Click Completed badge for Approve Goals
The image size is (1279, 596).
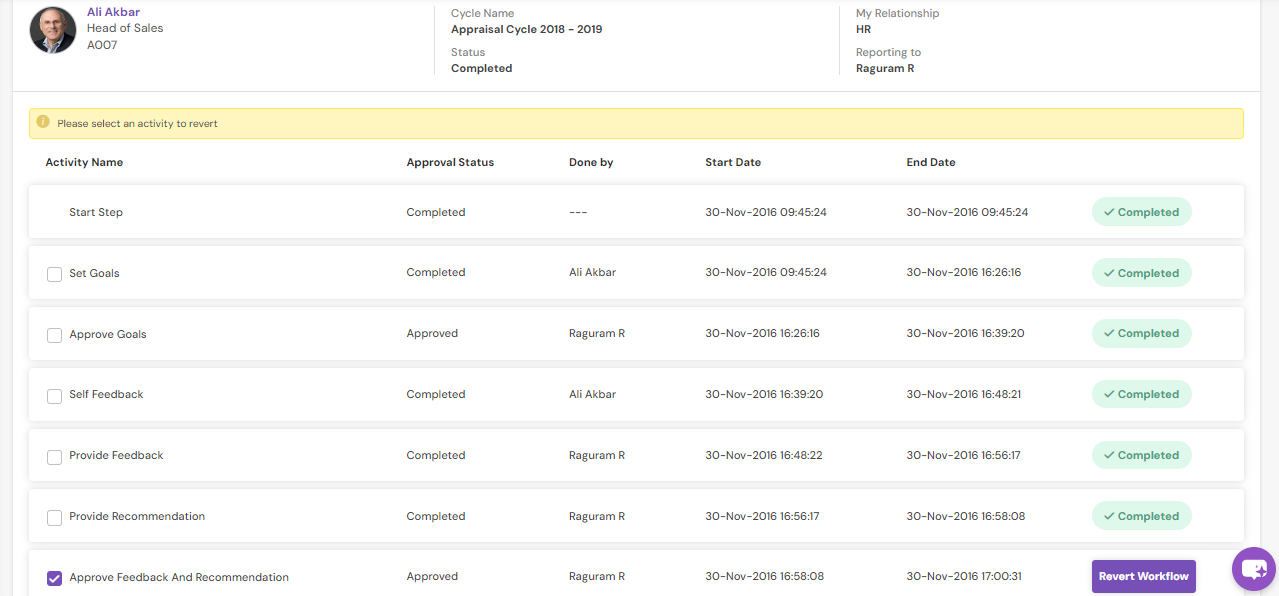1141,333
